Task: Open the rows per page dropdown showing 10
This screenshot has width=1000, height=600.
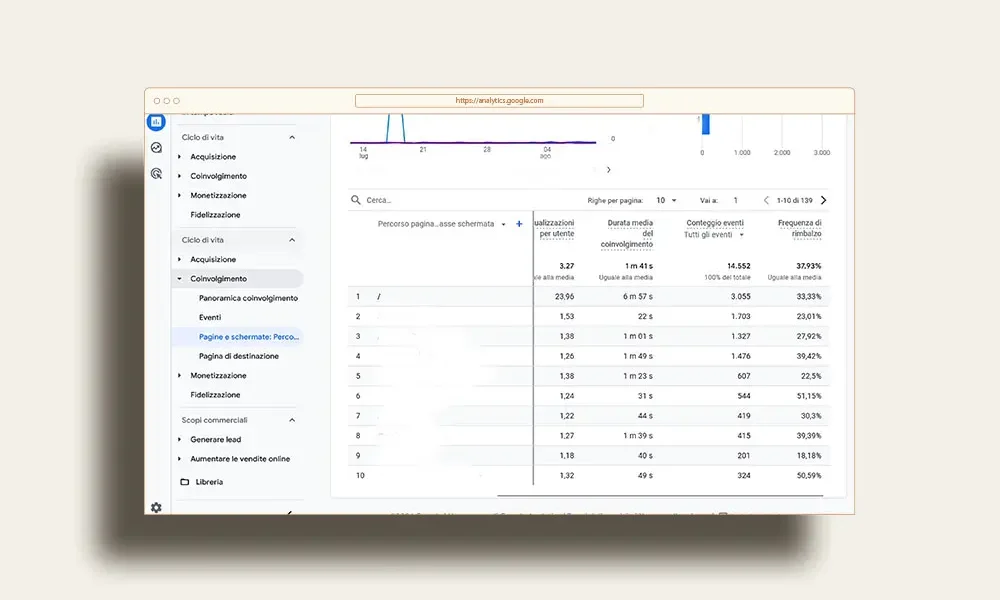Action: (666, 200)
